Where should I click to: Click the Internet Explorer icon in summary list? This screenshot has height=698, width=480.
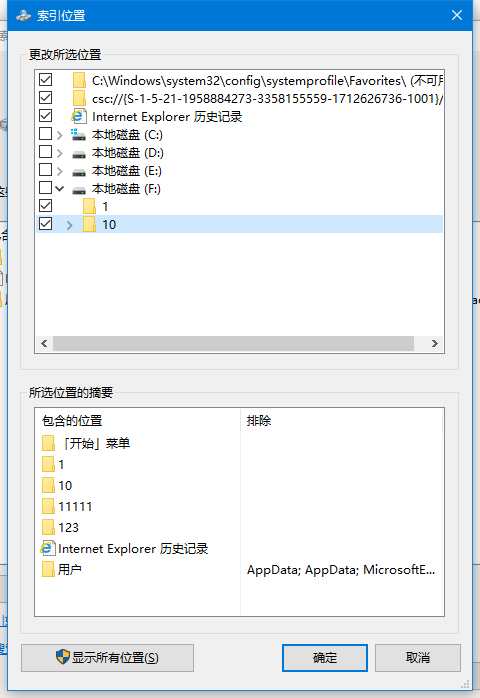coord(47,548)
